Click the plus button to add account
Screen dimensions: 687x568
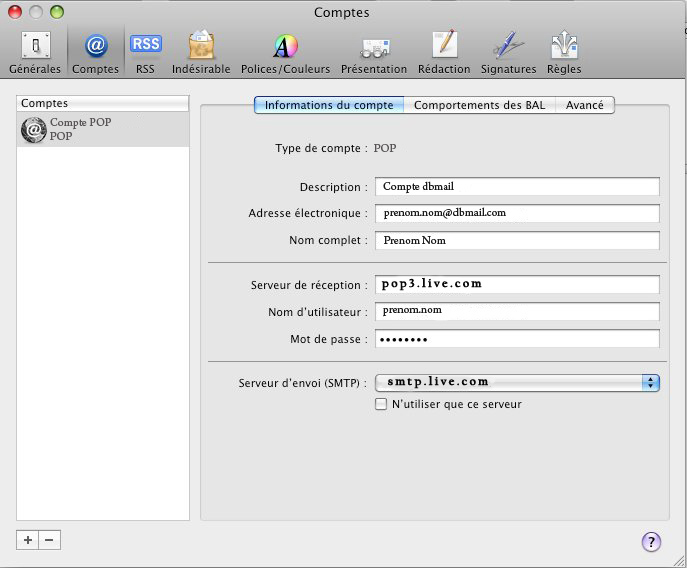pos(28,540)
